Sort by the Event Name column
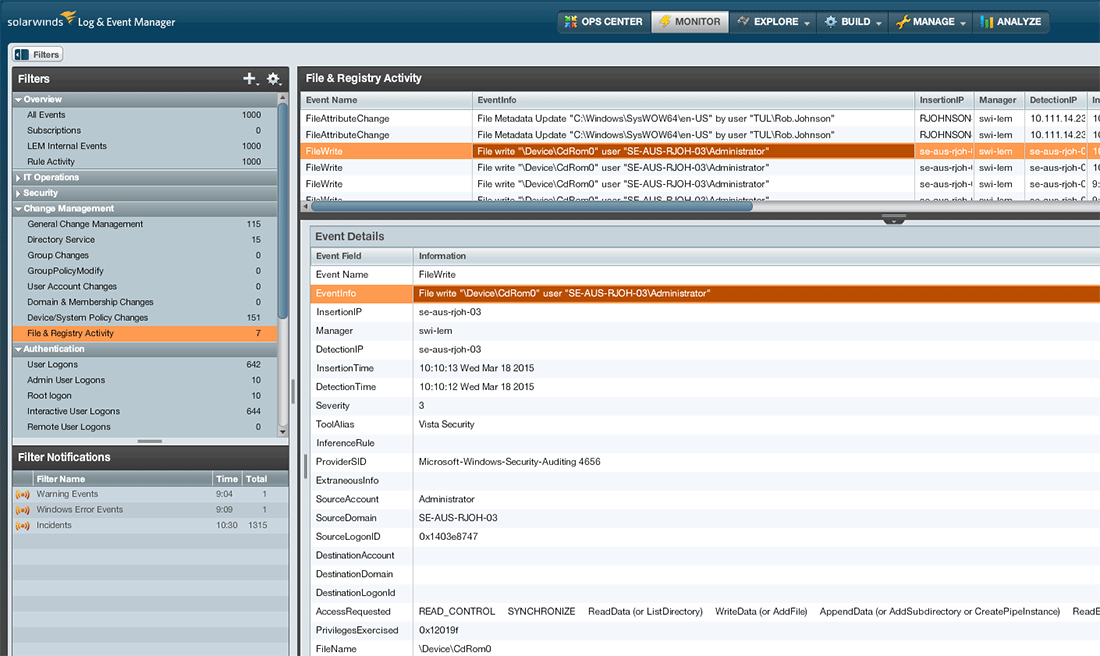Image resolution: width=1100 pixels, height=656 pixels. click(x=387, y=100)
